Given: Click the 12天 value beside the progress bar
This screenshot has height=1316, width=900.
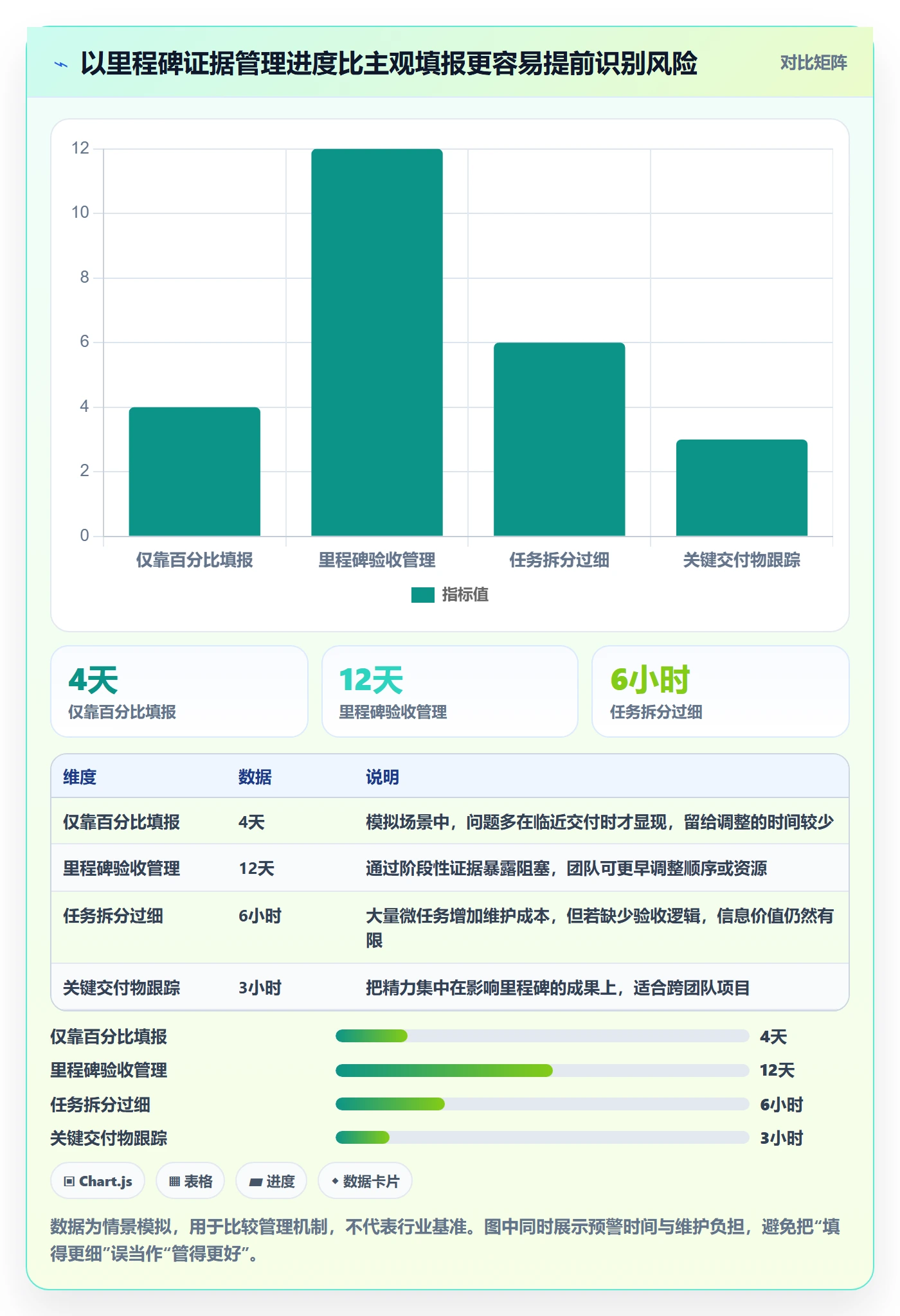Looking at the screenshot, I should pos(777,1071).
